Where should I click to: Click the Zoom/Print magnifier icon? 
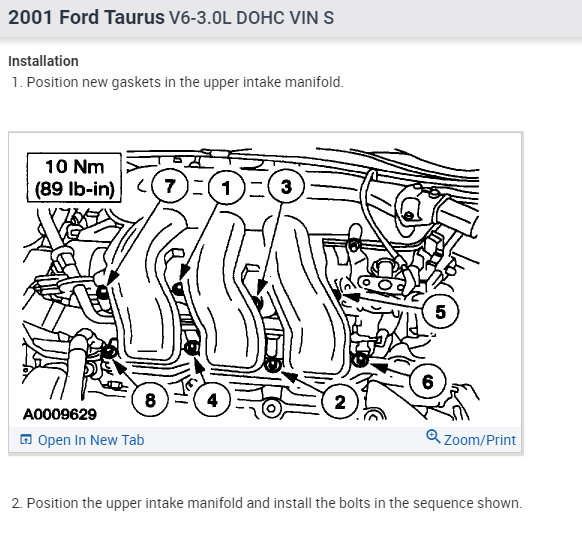(433, 437)
